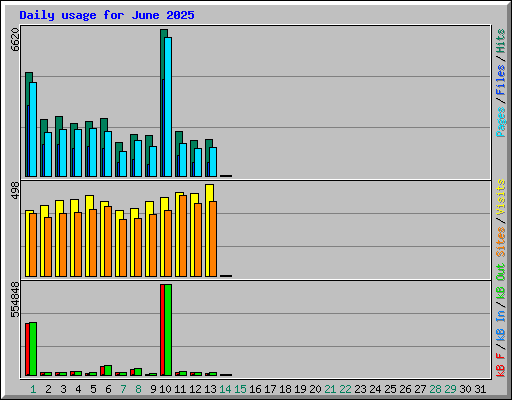Viewport: 512px width, 400px height.
Task: Click day 10 on the x-axis
Action: 165,389
